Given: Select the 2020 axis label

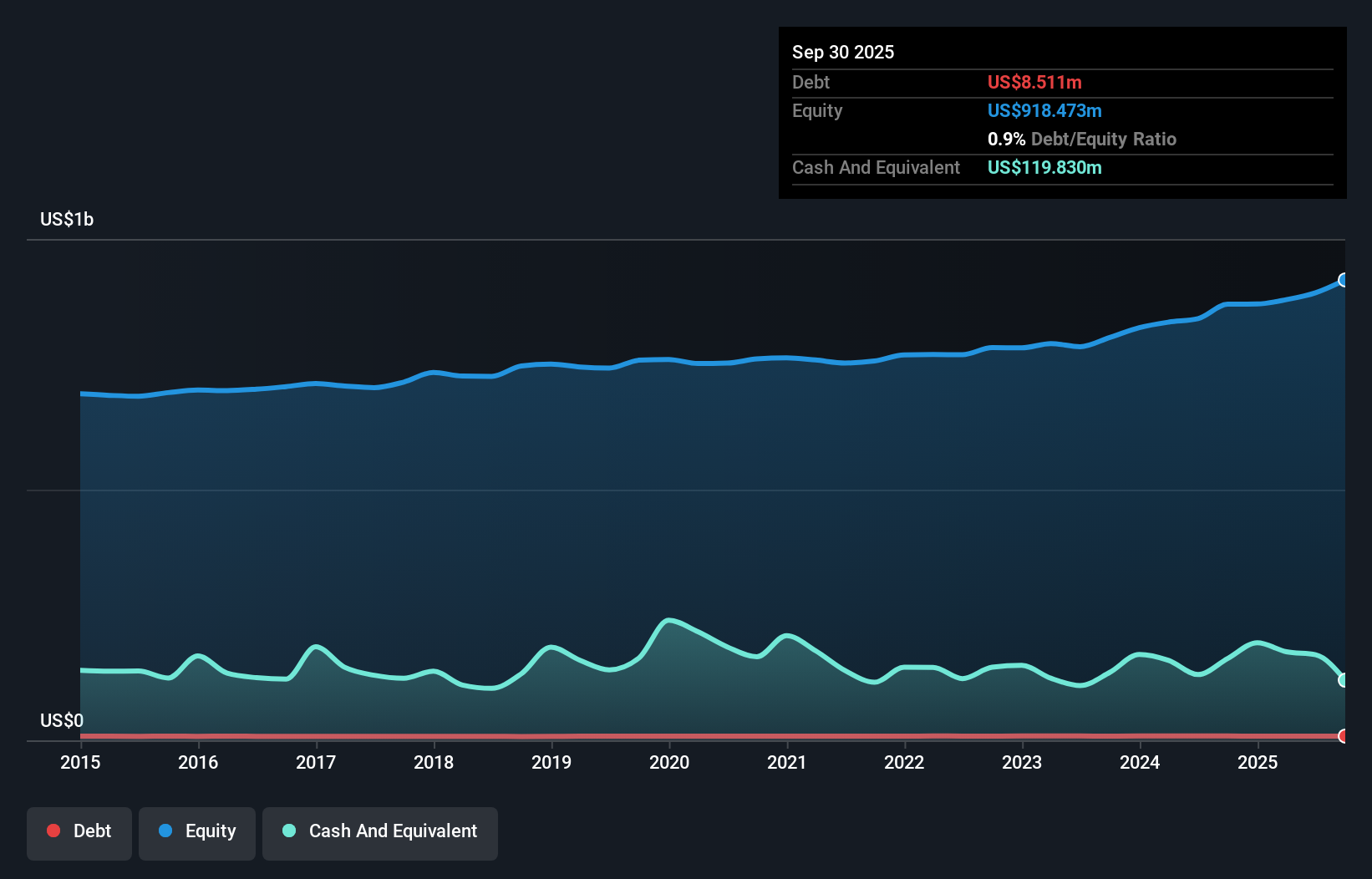Looking at the screenshot, I should point(669,762).
